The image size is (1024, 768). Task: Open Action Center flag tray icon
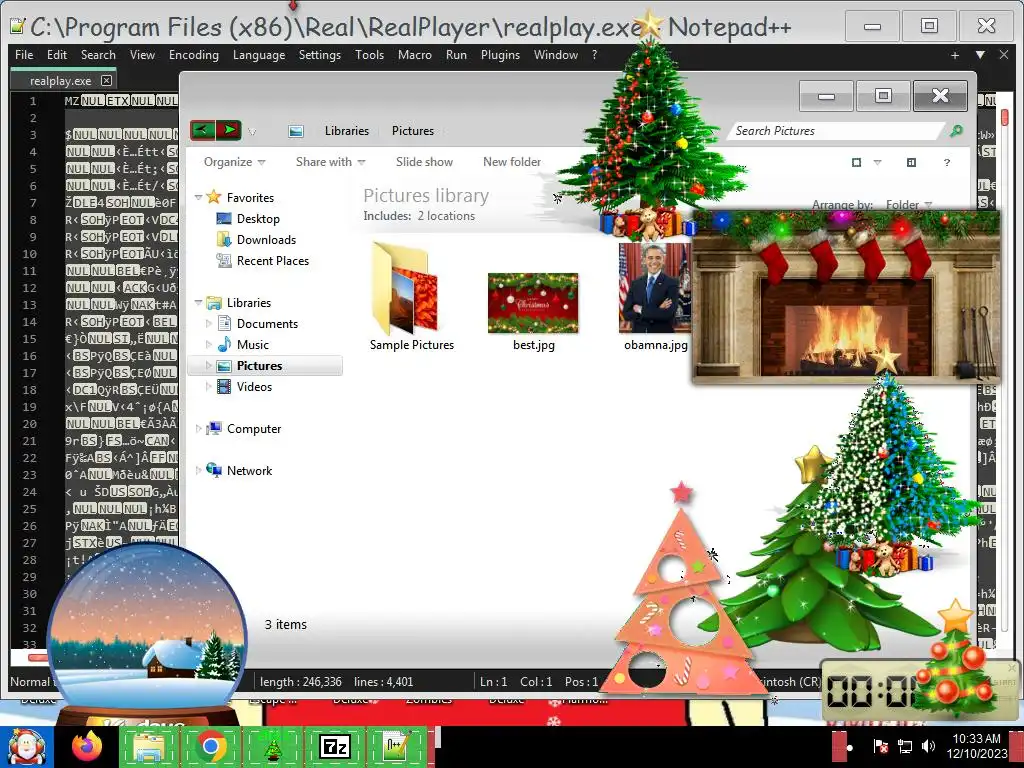click(x=880, y=746)
